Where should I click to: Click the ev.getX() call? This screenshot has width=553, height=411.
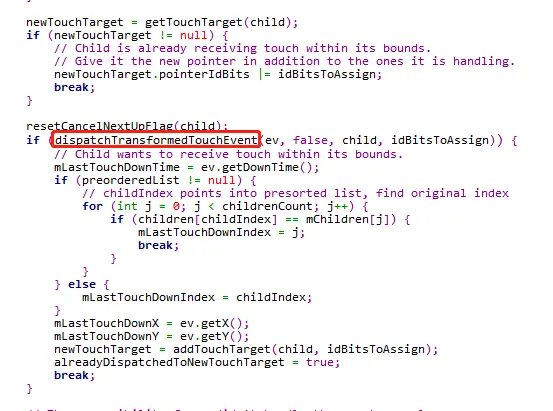pos(214,323)
